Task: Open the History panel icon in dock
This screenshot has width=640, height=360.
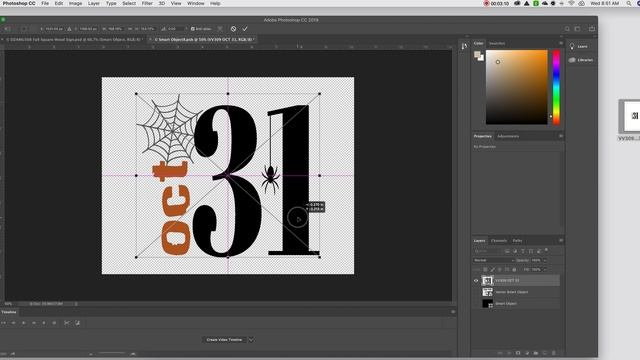Action: (x=464, y=47)
